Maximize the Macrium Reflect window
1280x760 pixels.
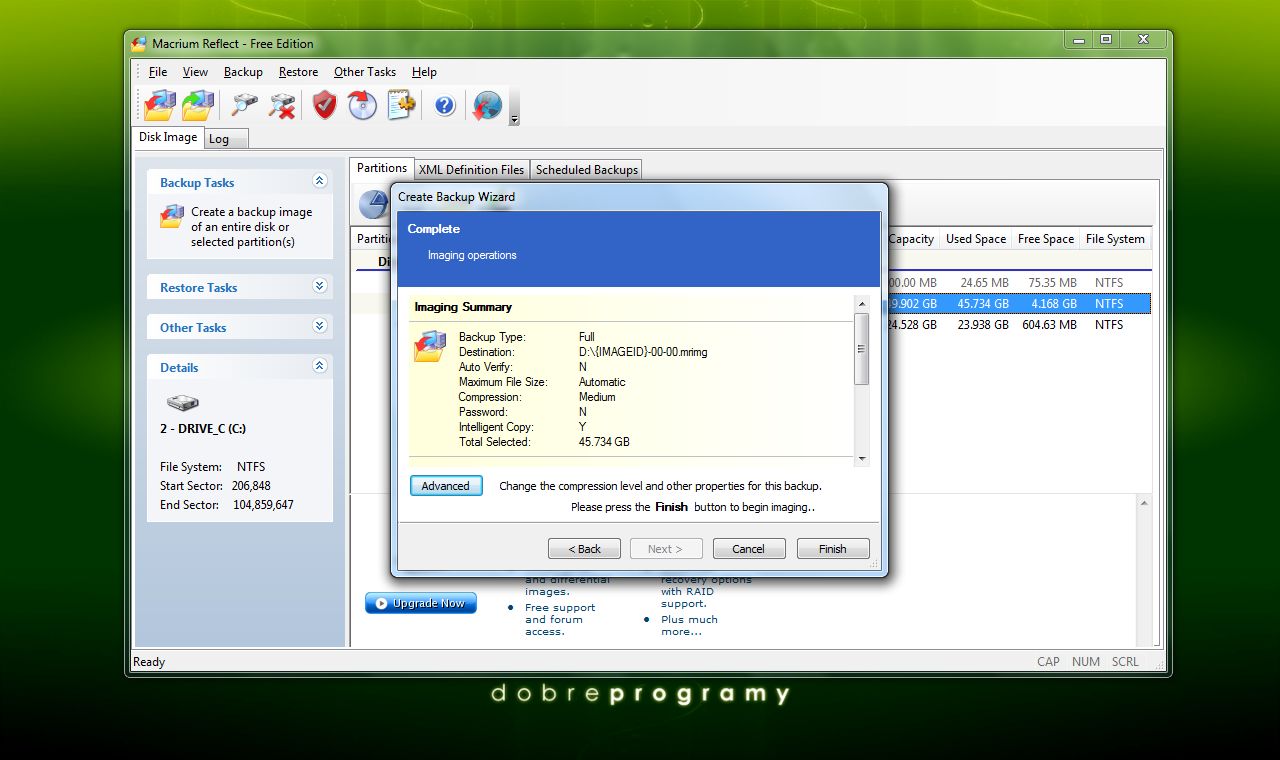1105,39
